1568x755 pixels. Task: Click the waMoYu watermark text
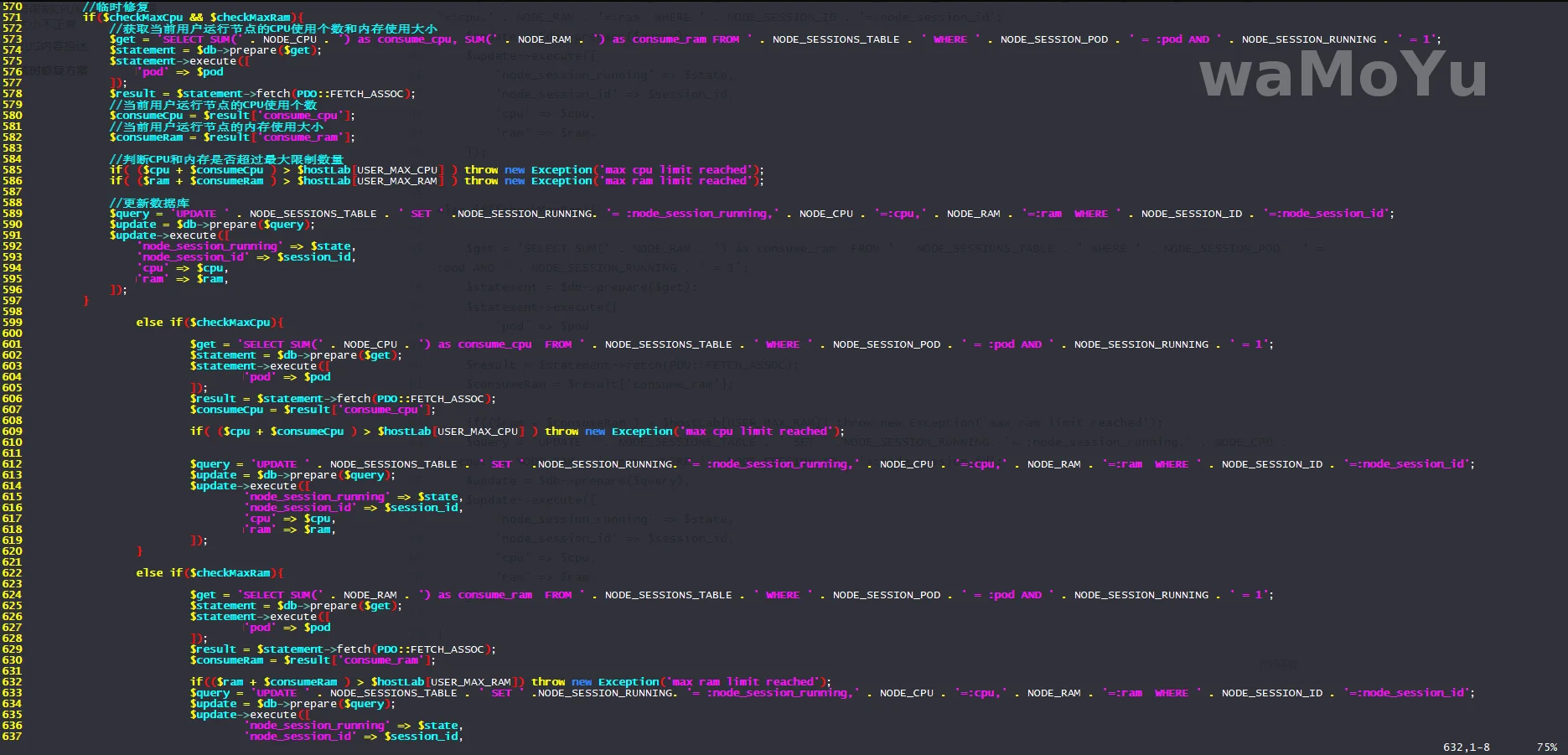pos(1343,74)
